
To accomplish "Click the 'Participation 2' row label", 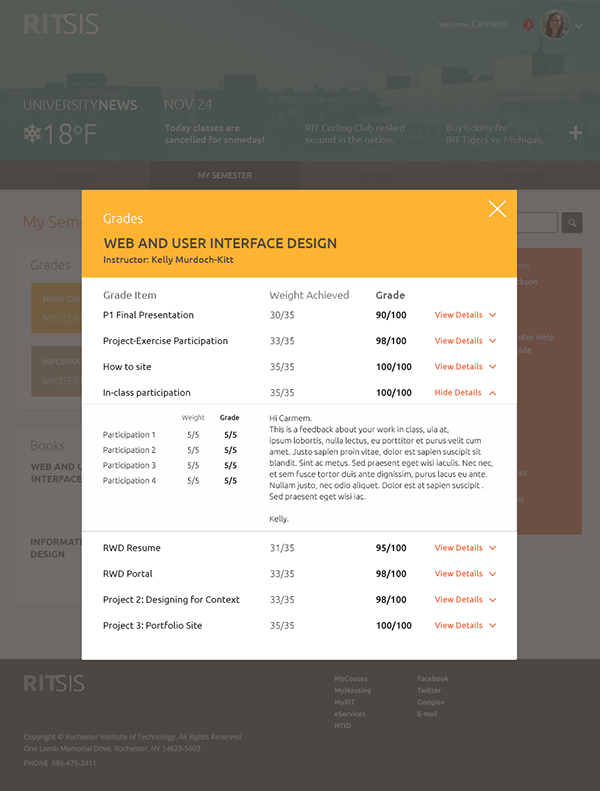I will [129, 450].
